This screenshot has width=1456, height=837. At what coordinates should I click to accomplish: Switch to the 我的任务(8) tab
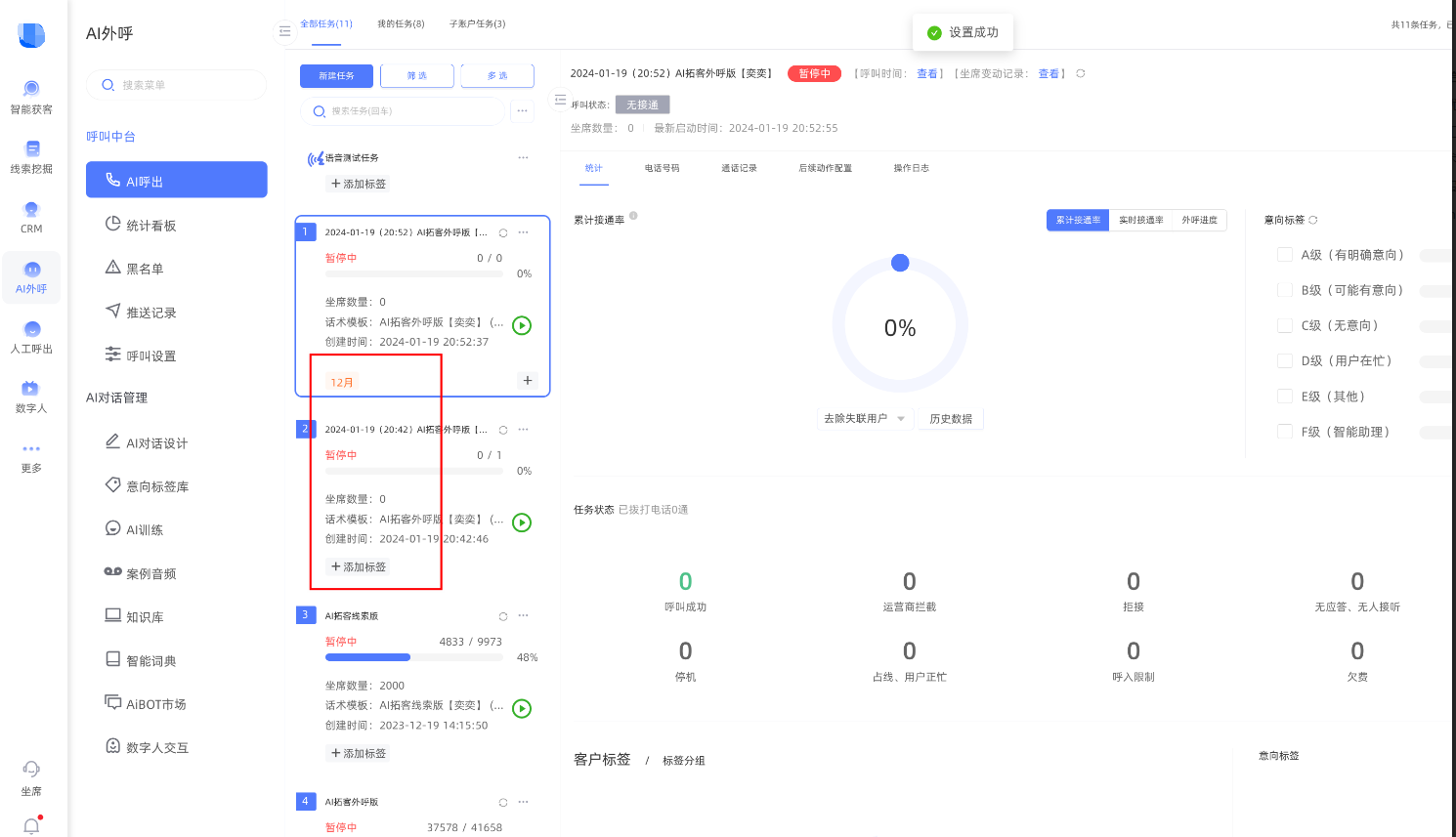[x=401, y=23]
